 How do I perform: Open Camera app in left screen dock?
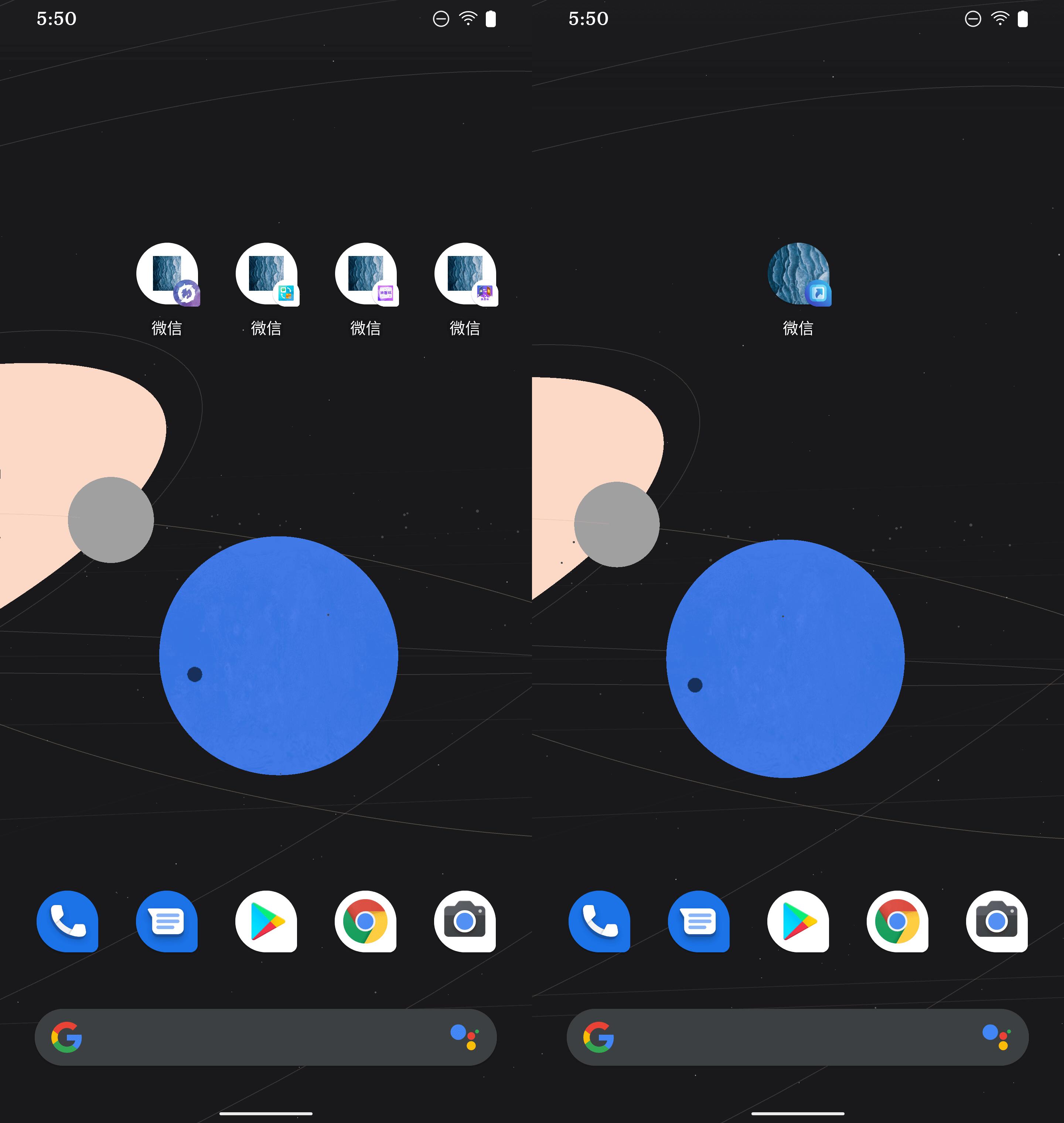point(465,921)
